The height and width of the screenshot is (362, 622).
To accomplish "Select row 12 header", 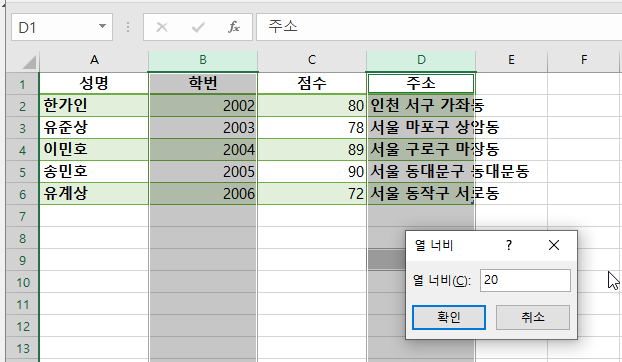I will (x=23, y=326).
